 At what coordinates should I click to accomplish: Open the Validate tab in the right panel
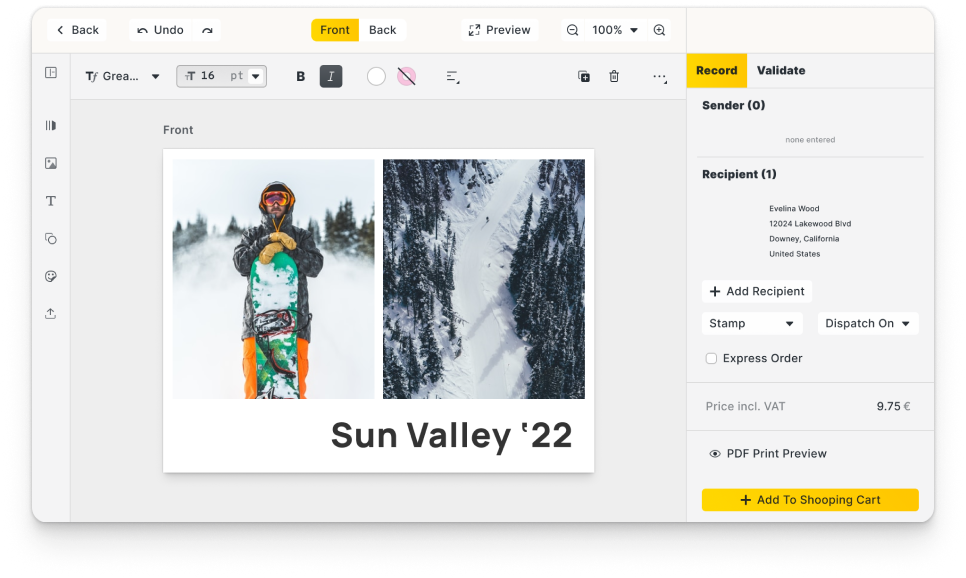point(781,70)
